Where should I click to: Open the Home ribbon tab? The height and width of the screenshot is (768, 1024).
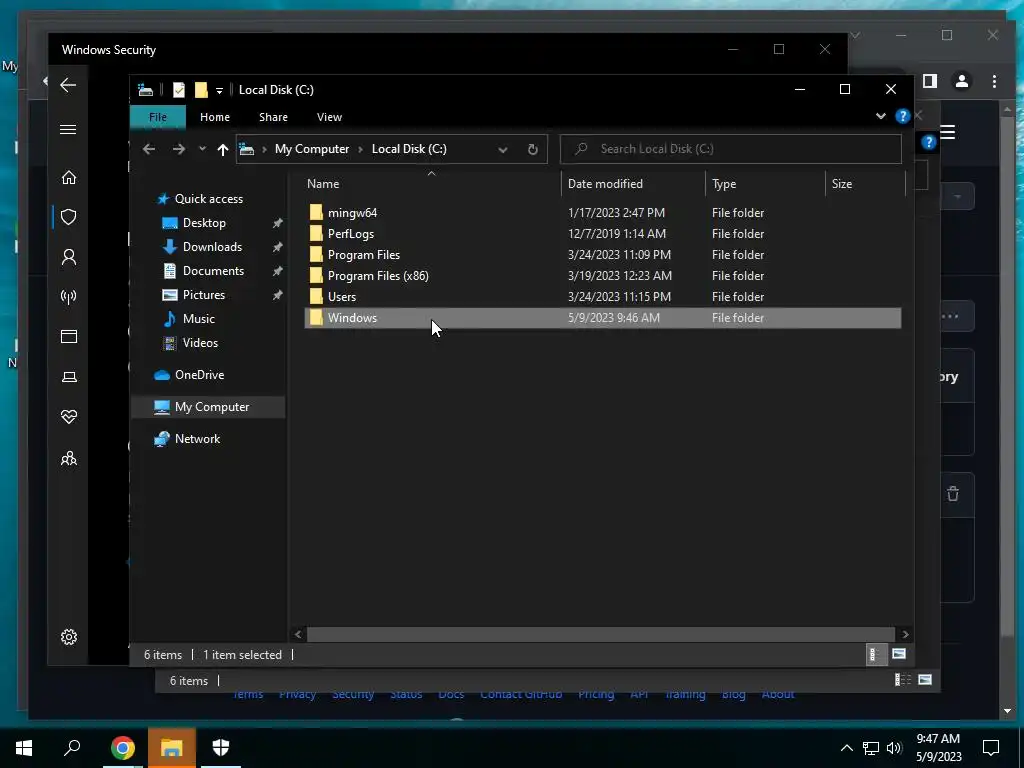pos(215,117)
